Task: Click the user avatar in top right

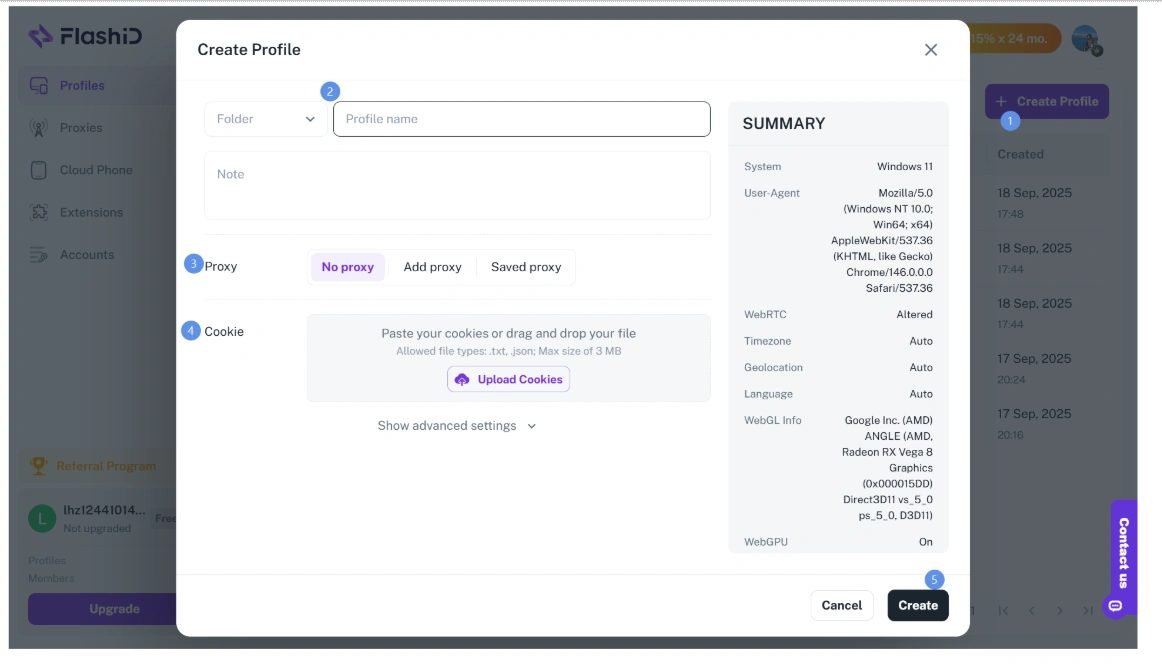Action: (1086, 39)
